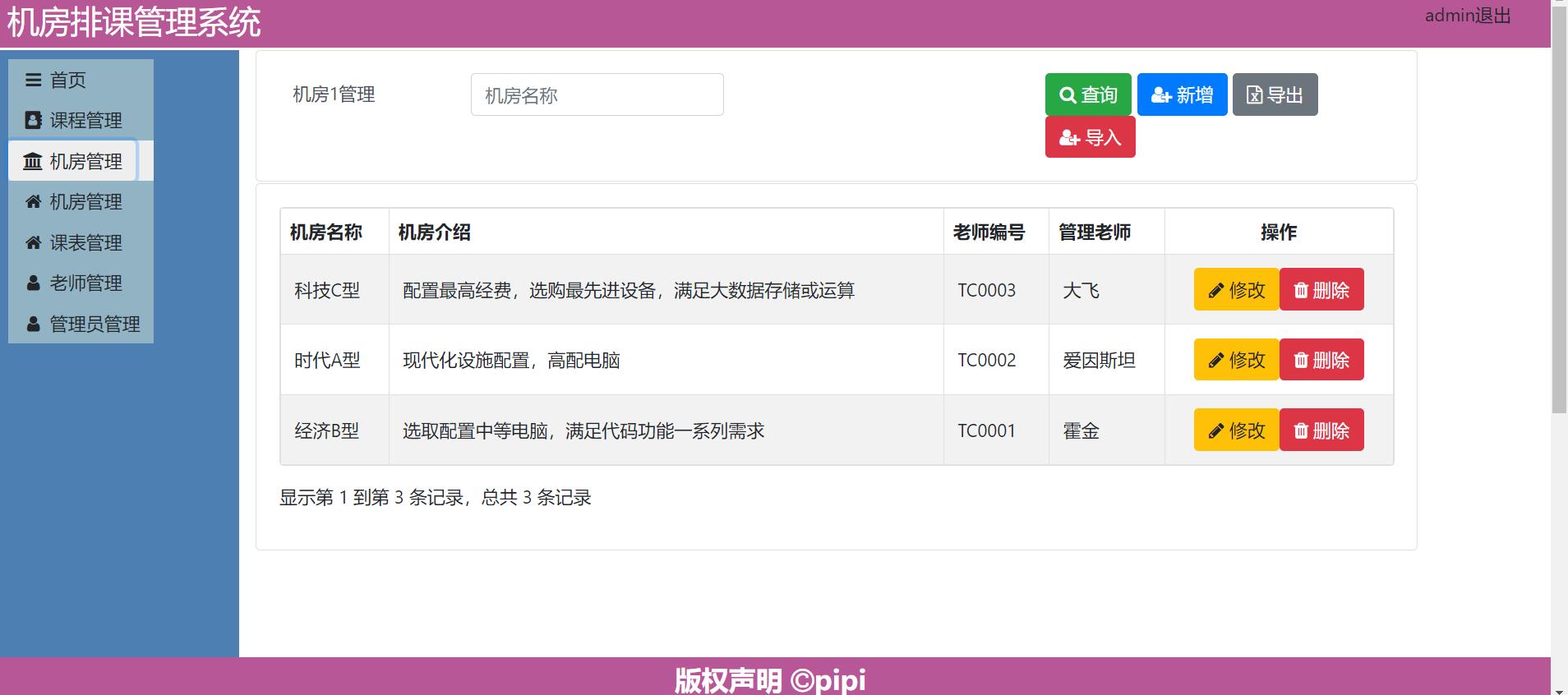Click the description starting 配置最高经费
The width and height of the screenshot is (1568, 695).
pos(629,290)
